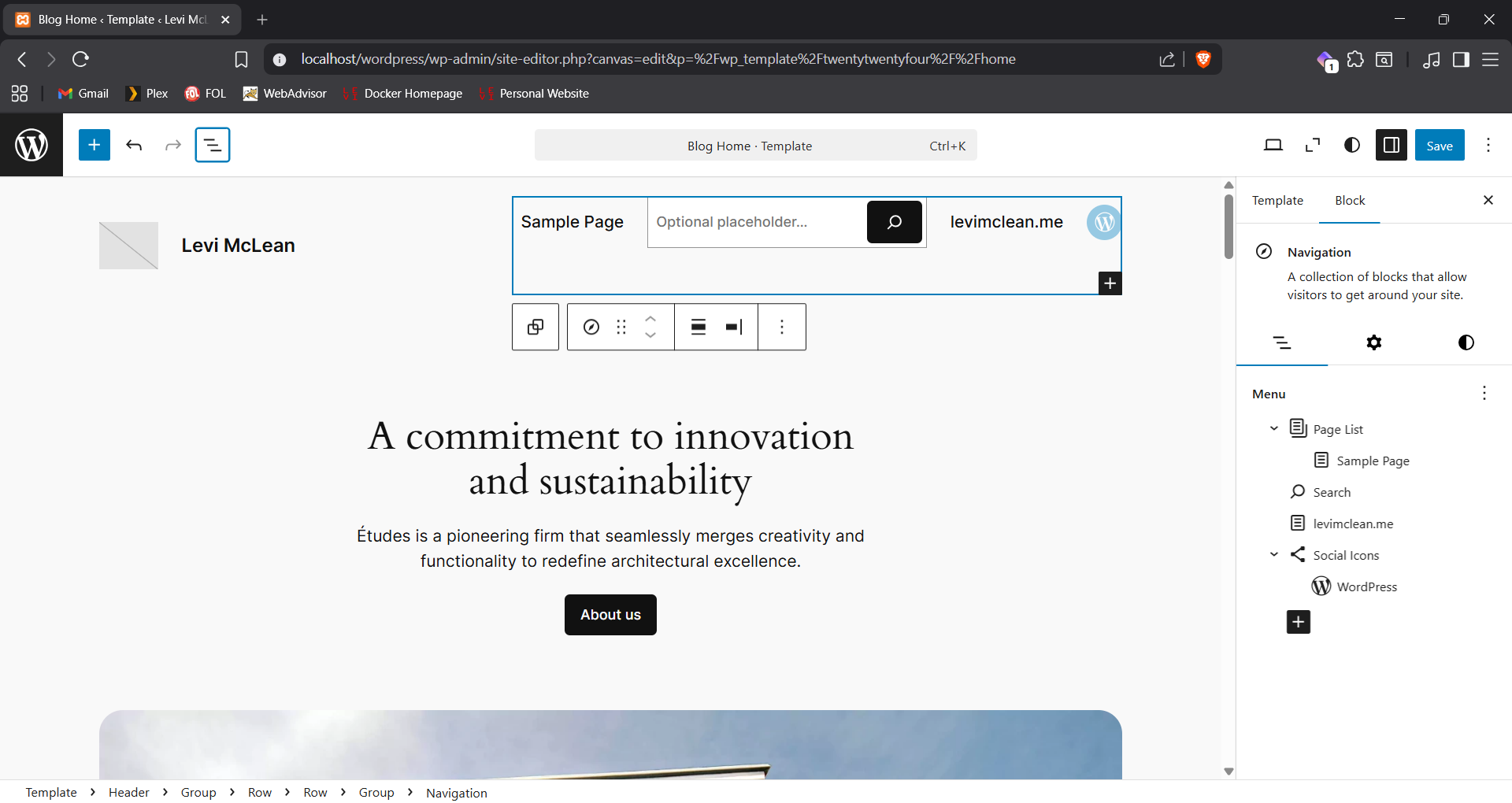Click the Optional placeholder search field

click(756, 222)
